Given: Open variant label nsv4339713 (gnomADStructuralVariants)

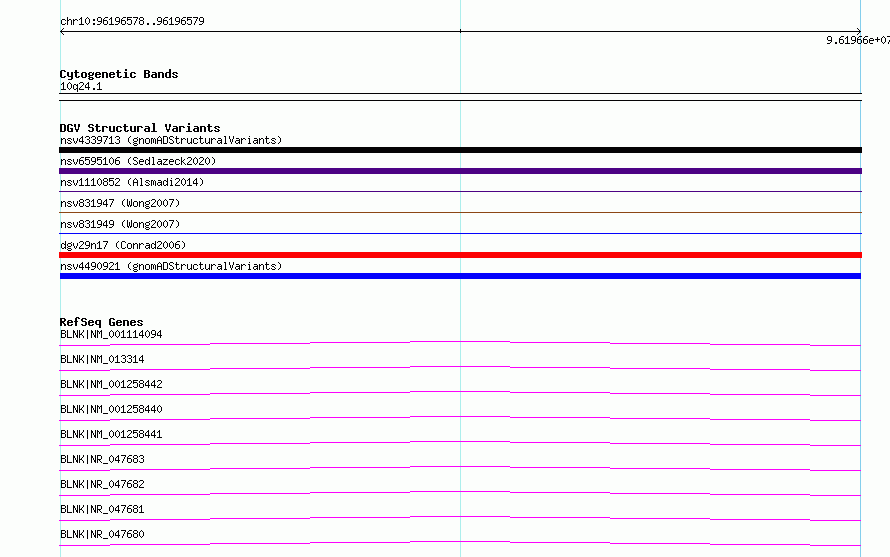Looking at the screenshot, I should click(x=171, y=140).
